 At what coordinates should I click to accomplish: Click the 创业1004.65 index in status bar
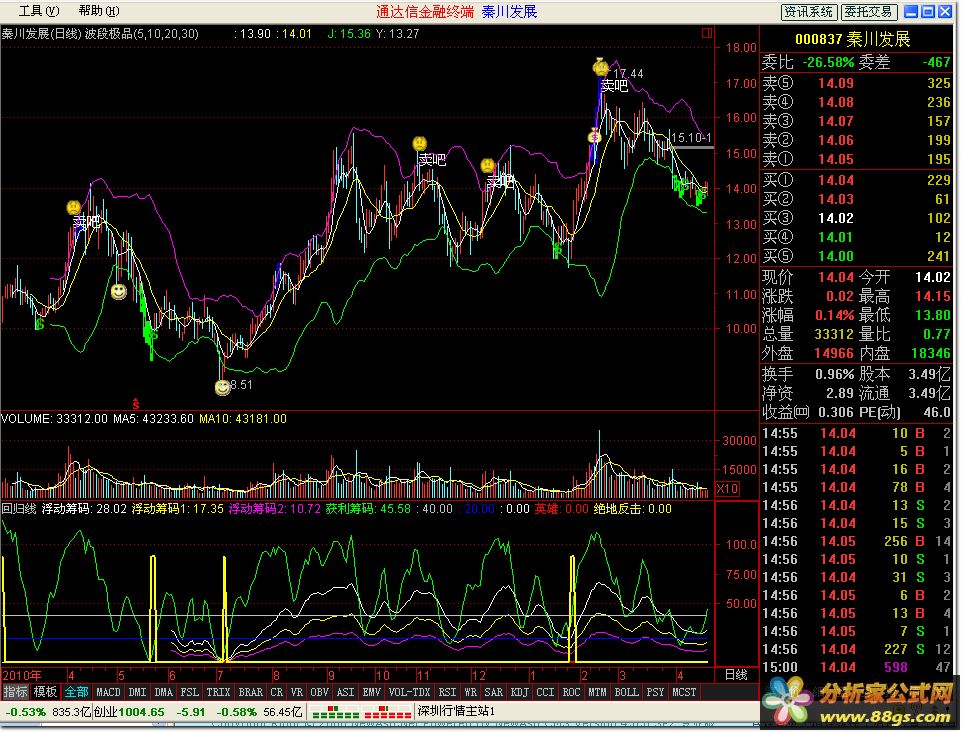129,712
